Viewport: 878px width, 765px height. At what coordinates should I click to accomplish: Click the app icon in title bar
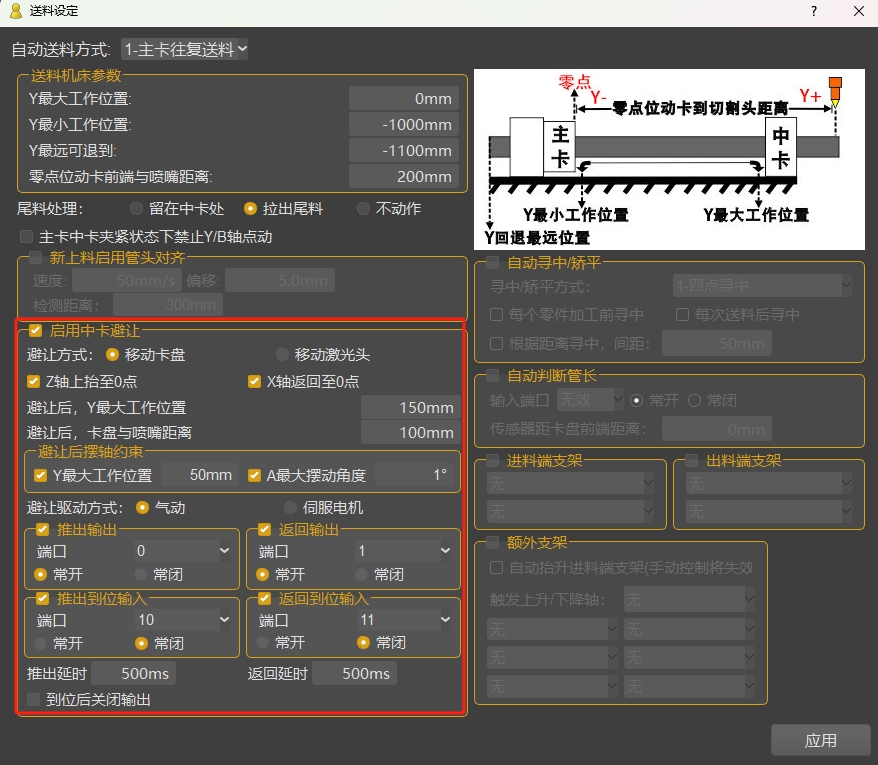point(15,12)
